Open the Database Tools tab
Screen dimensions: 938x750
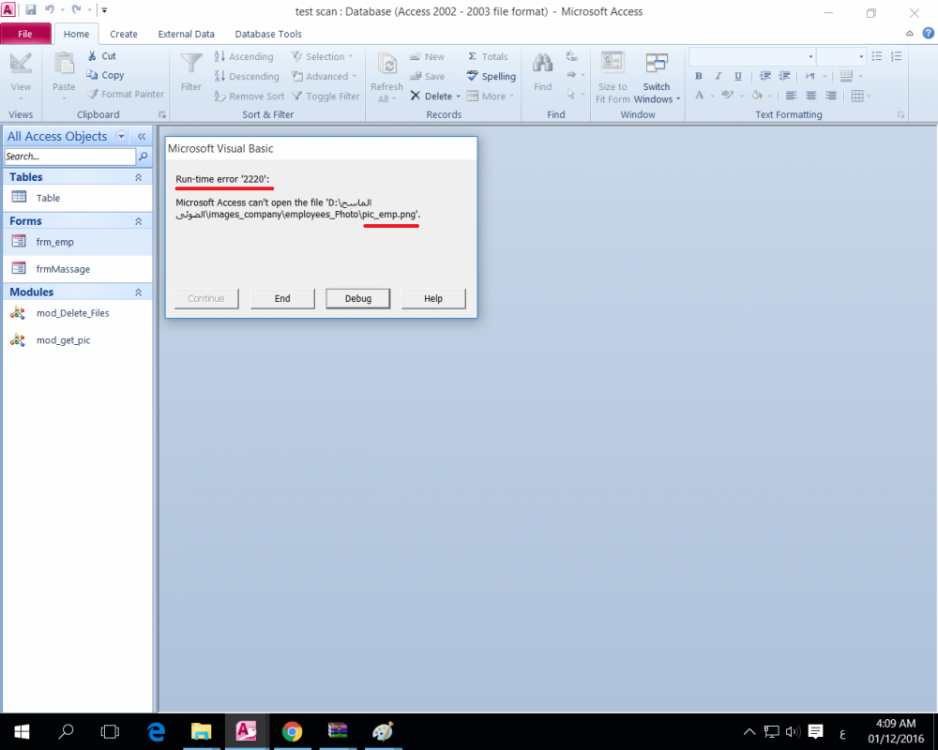tap(268, 34)
